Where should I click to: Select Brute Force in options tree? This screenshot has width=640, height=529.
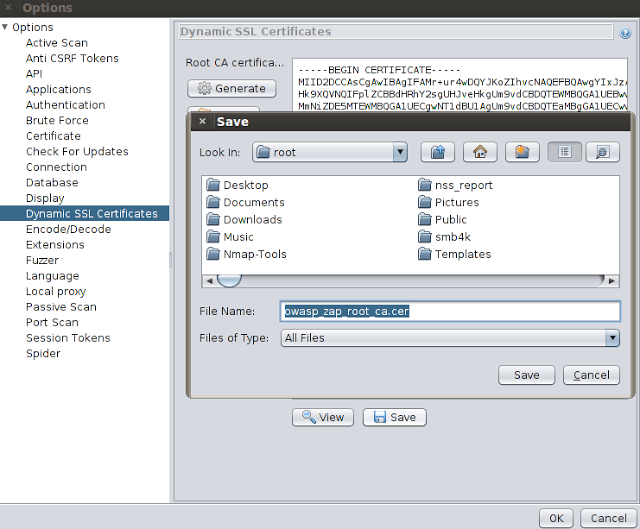point(57,120)
